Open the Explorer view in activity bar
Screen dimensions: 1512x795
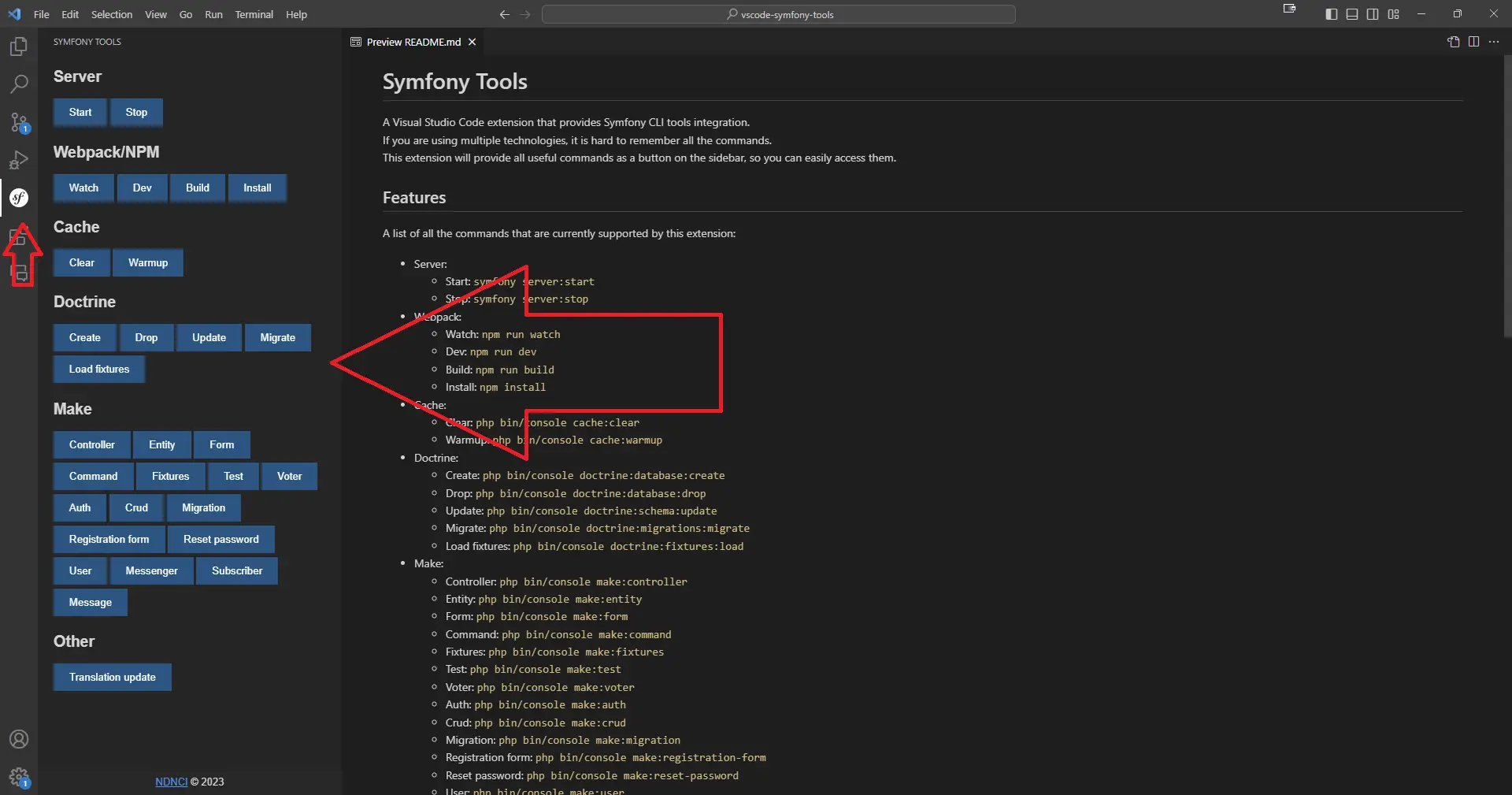(x=19, y=46)
